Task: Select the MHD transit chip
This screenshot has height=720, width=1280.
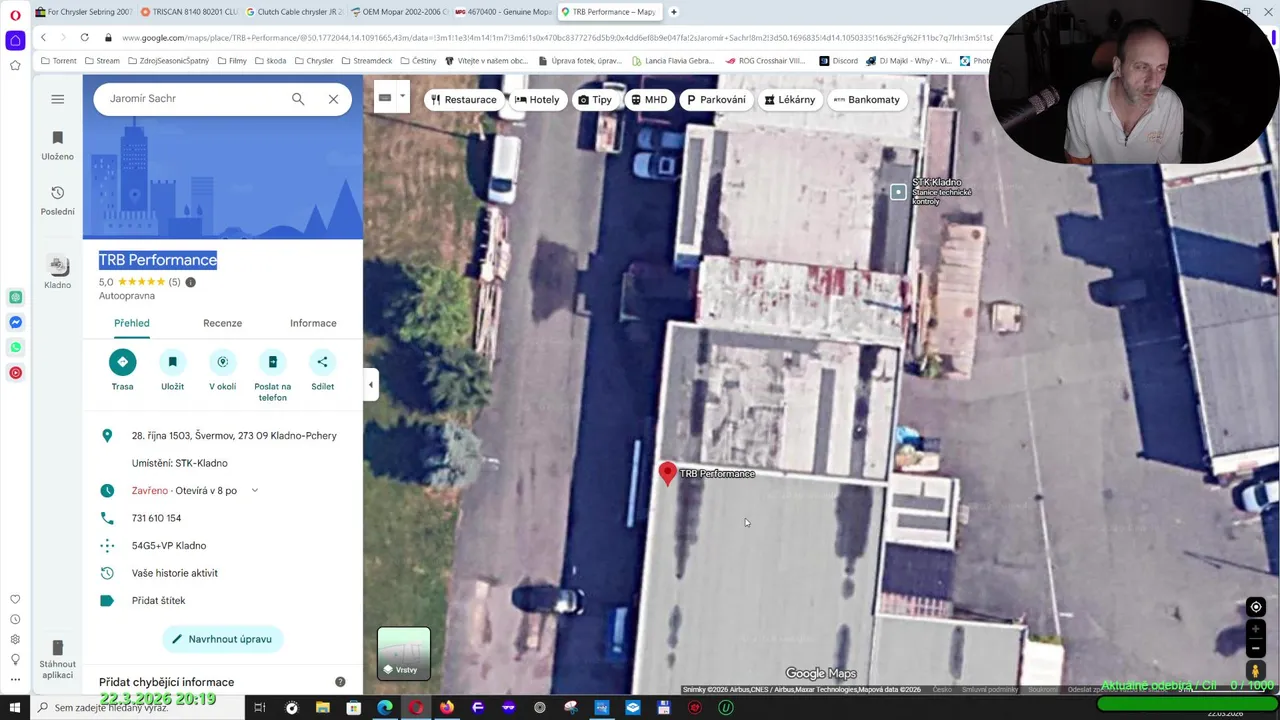Action: tap(649, 100)
